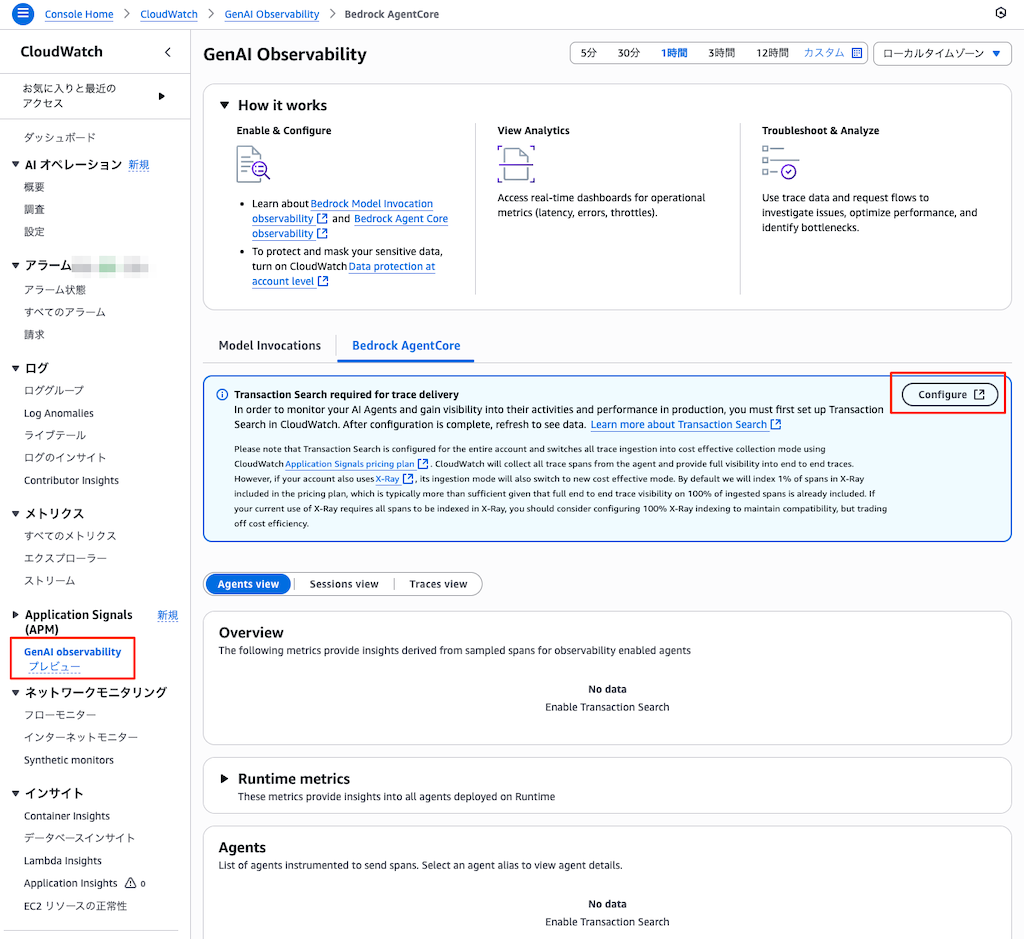Open ログのインサイト in sidebar
Viewport: 1024px width, 939px height.
pos(65,458)
